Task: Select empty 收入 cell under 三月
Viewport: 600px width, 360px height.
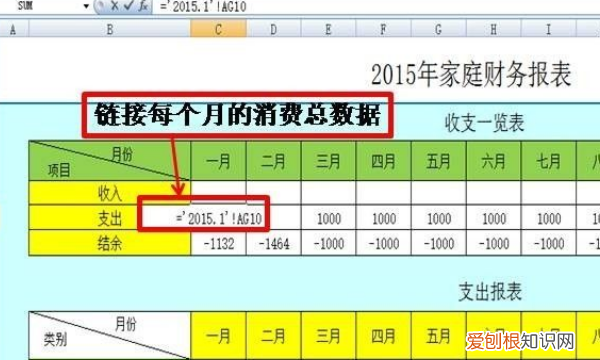Action: (x=328, y=193)
